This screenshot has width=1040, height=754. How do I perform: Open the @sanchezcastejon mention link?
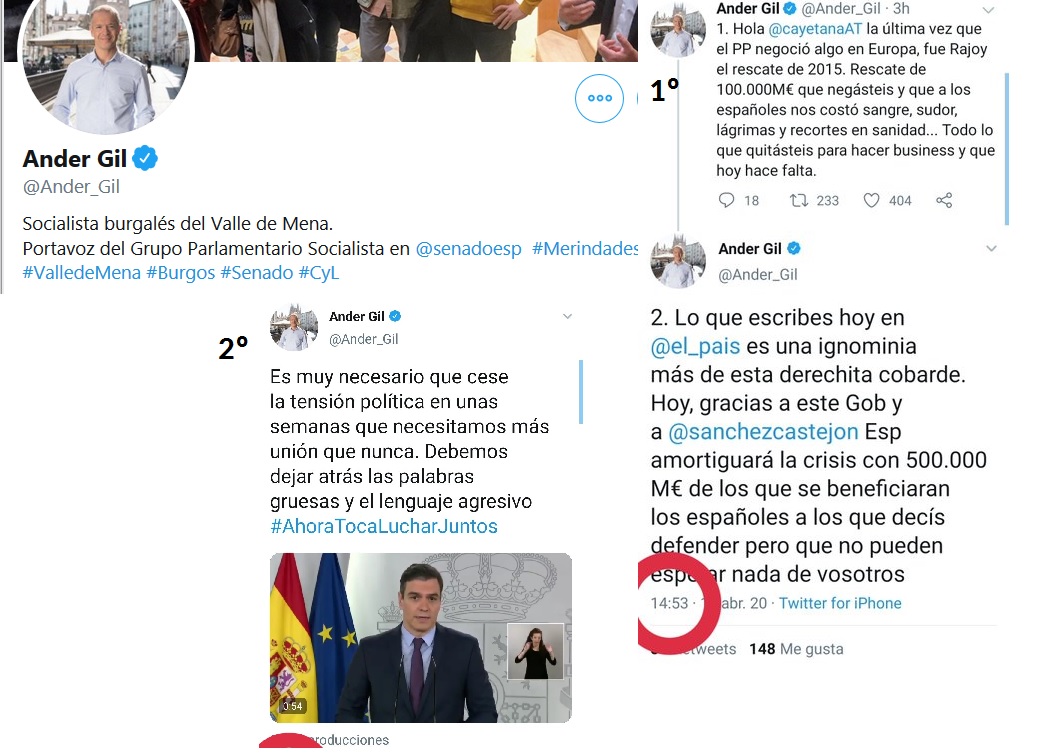click(763, 432)
